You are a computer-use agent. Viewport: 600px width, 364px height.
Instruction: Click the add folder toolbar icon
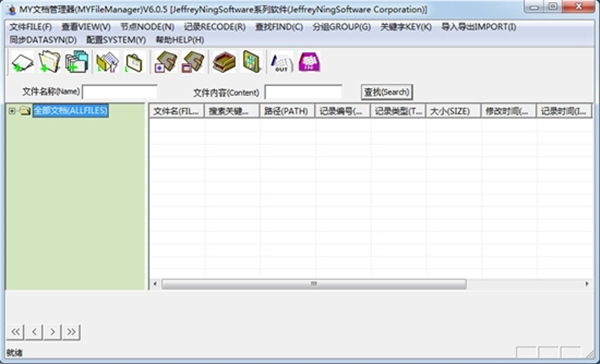[49, 62]
